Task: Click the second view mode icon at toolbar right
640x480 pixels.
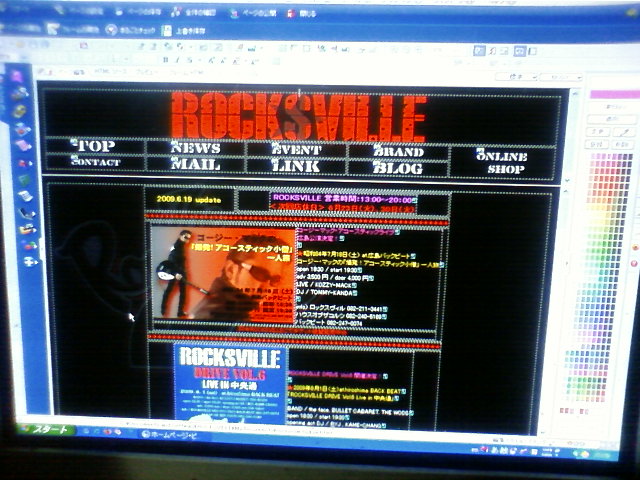Action: (493, 51)
